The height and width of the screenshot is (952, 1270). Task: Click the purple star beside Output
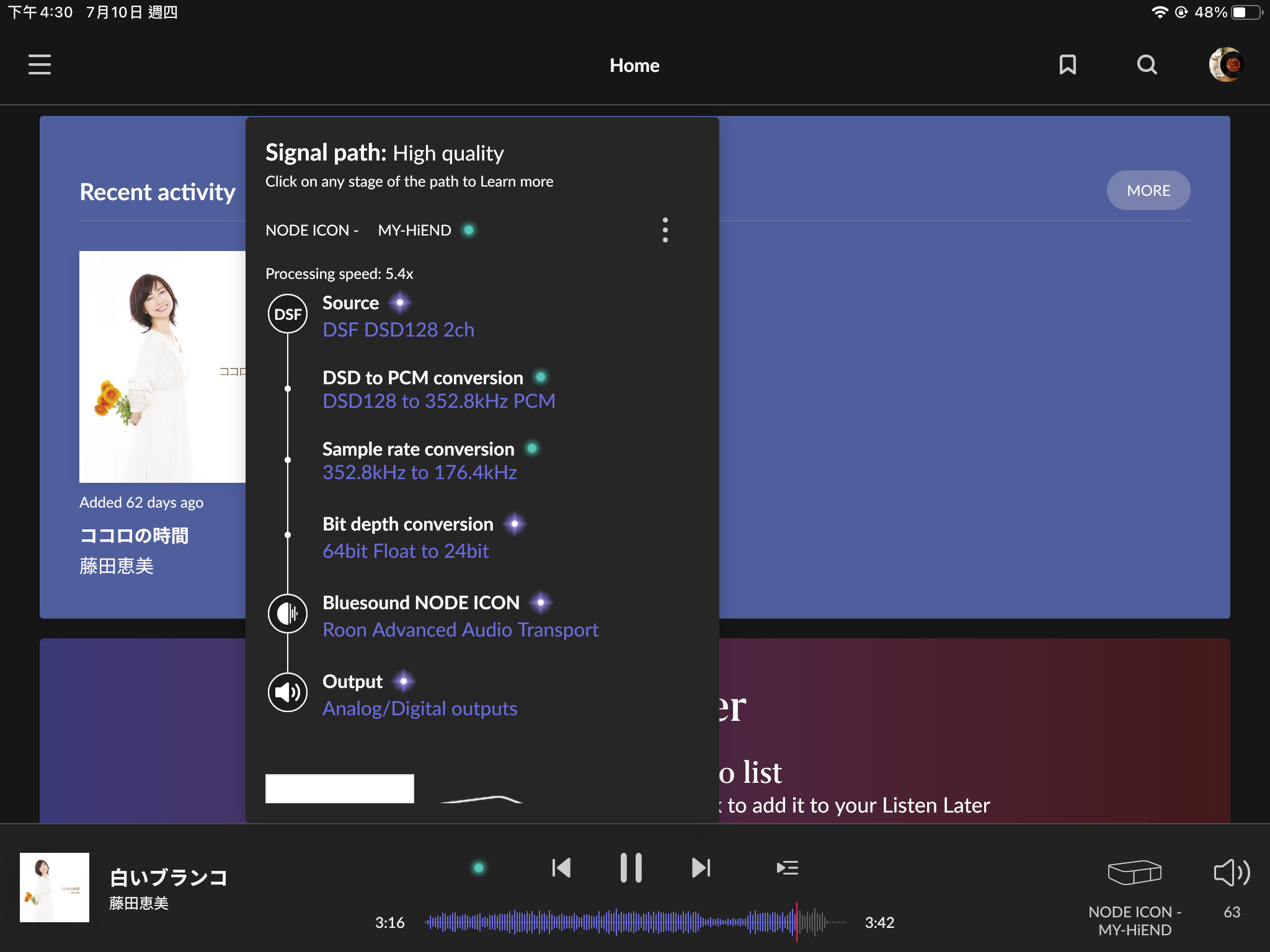404,681
